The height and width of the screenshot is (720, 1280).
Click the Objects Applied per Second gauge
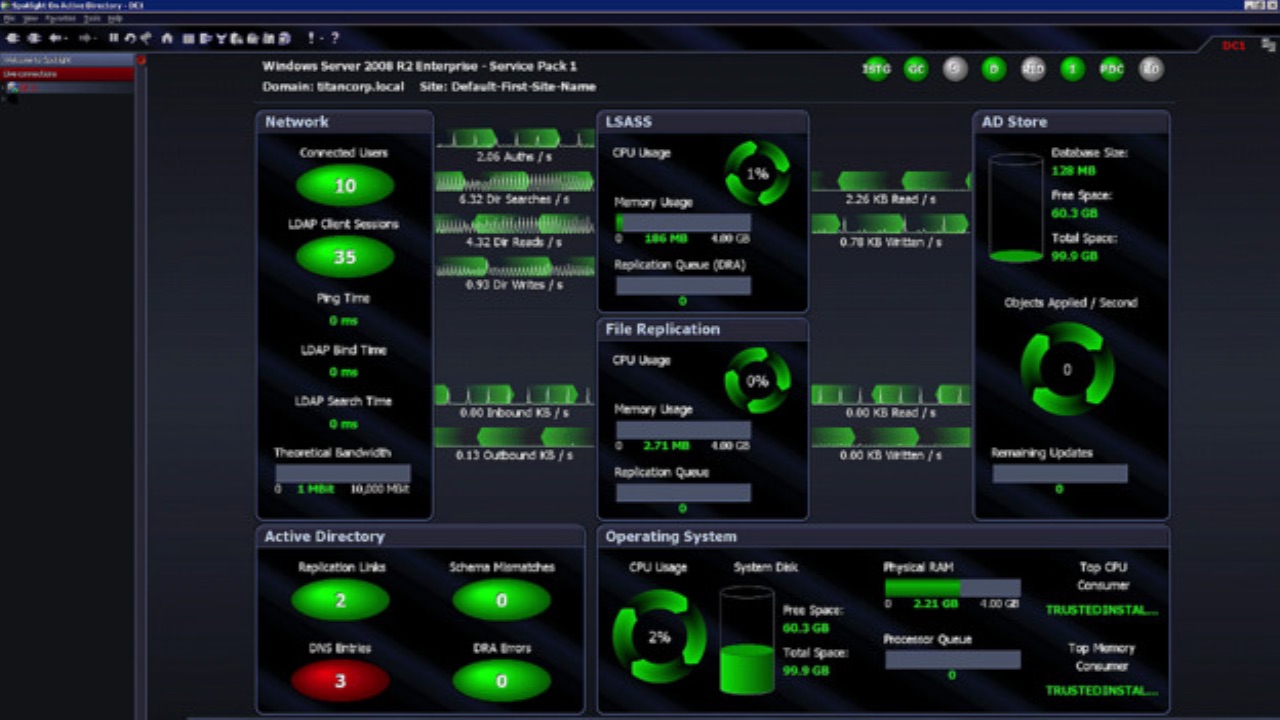(1067, 369)
